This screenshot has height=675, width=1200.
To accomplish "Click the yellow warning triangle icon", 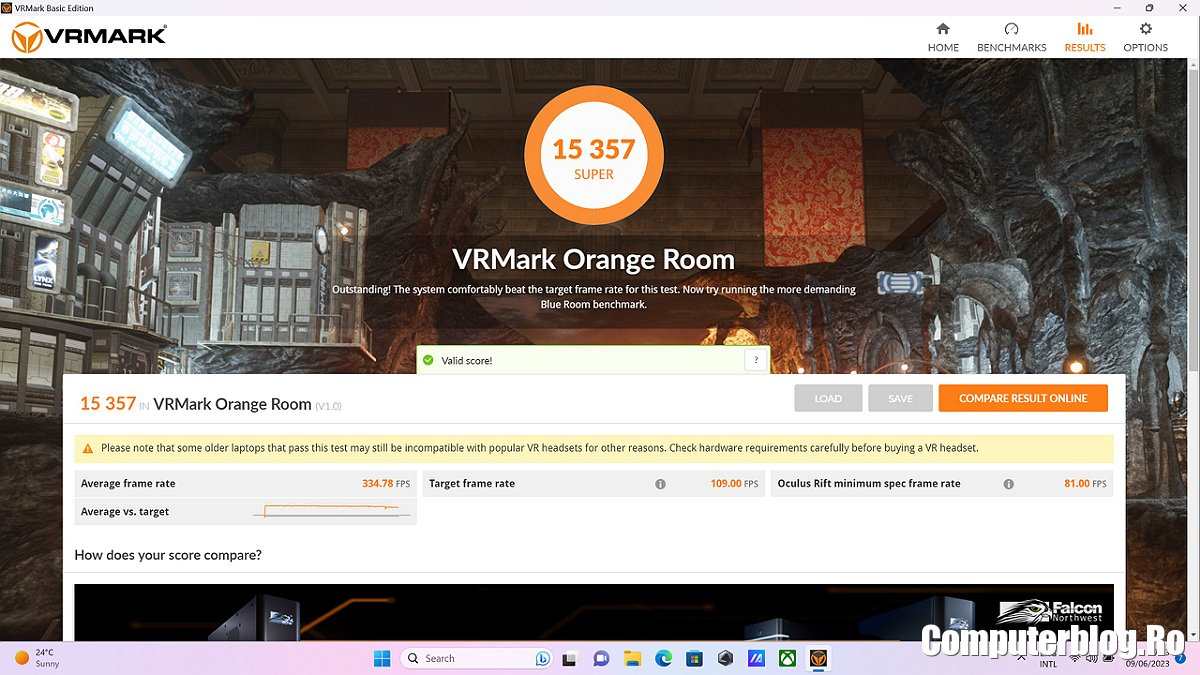I will click(88, 449).
